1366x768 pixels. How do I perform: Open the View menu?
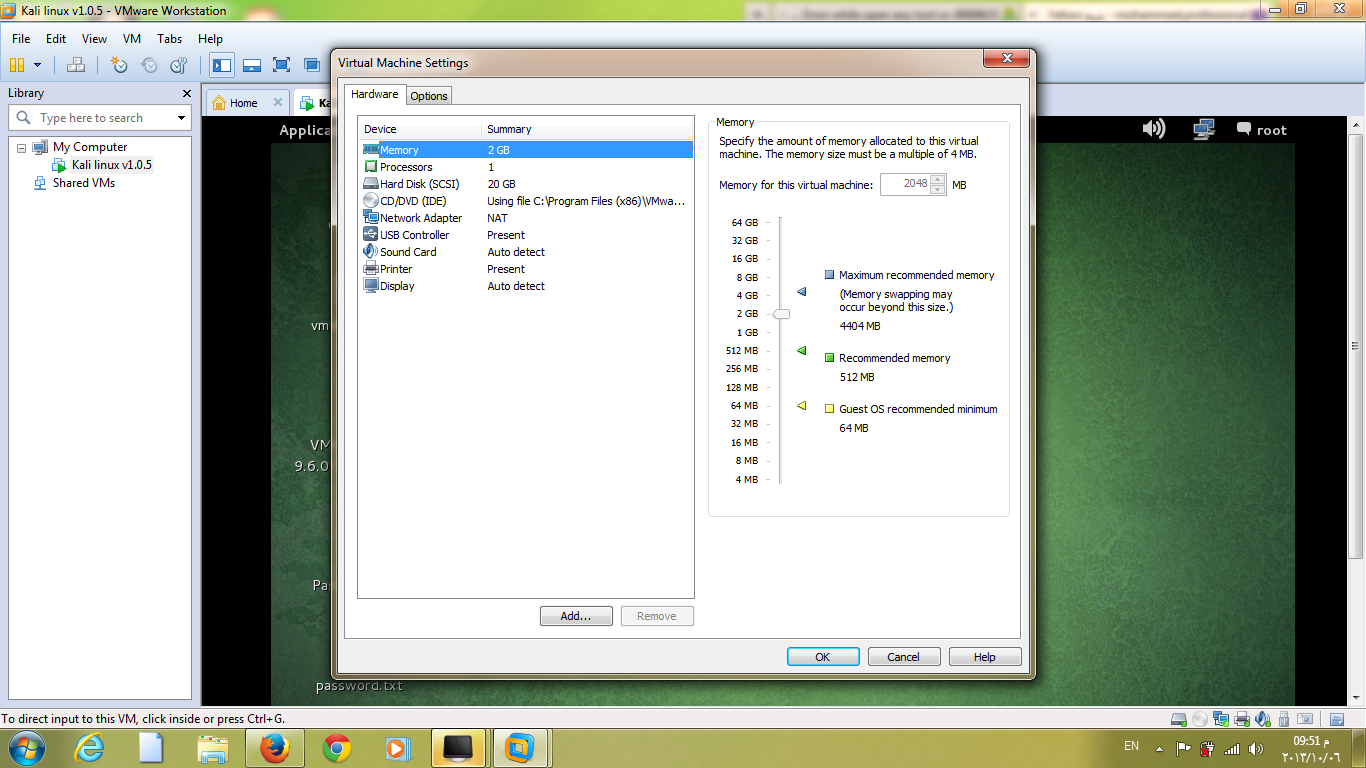[x=94, y=39]
